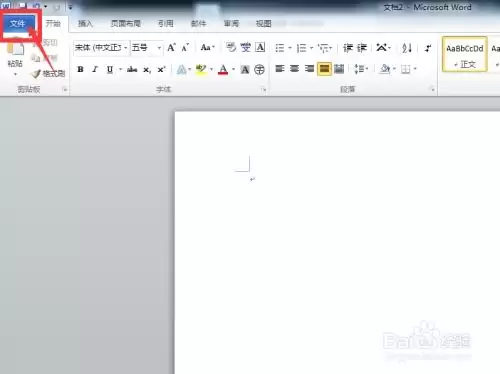Click the Increase Indent icon
500x374 pixels.
[362, 48]
